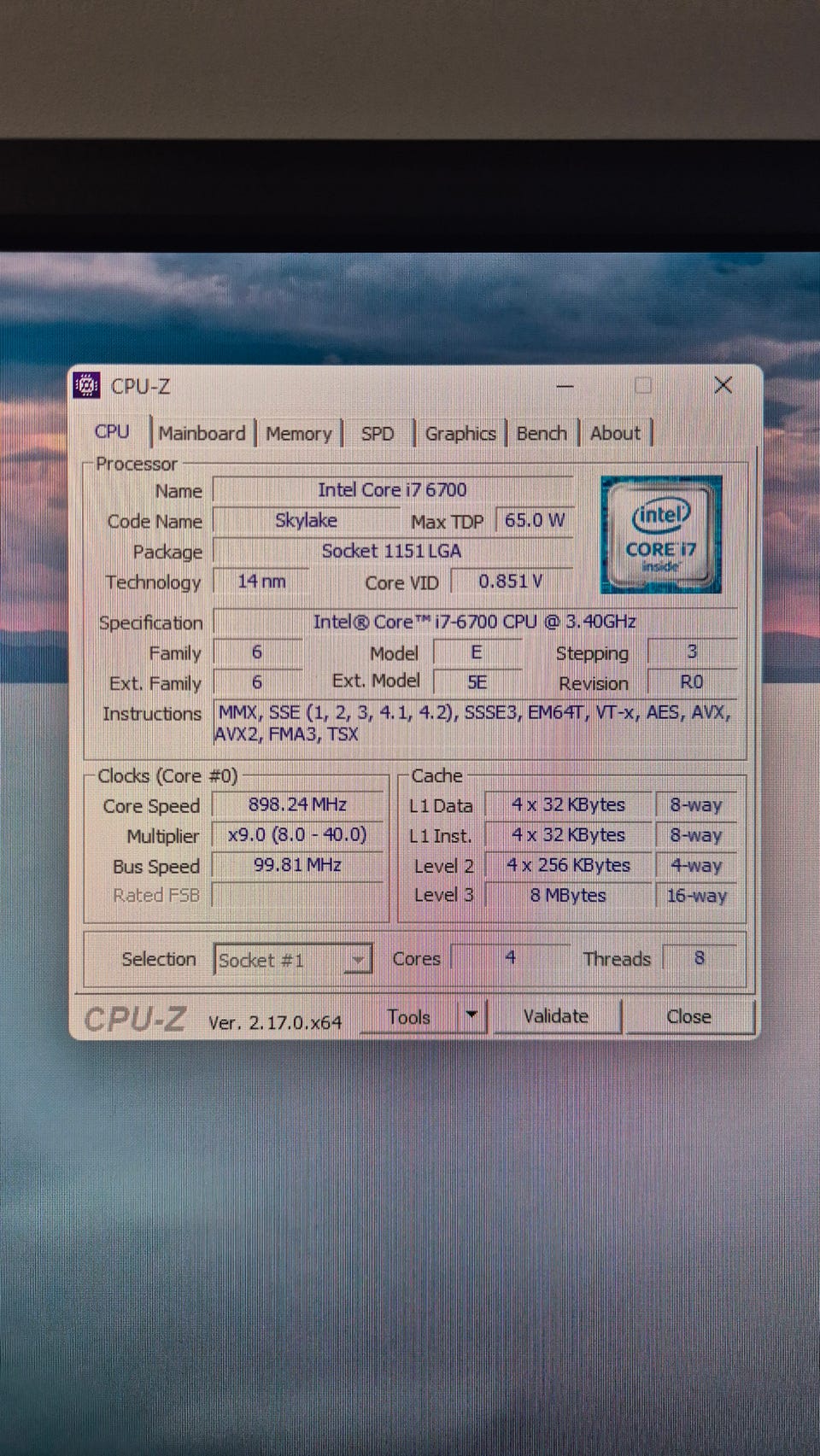Click the Level 2 value '4 x 256 KBytes'
Screen dimensions: 820x1456
[x=568, y=865]
